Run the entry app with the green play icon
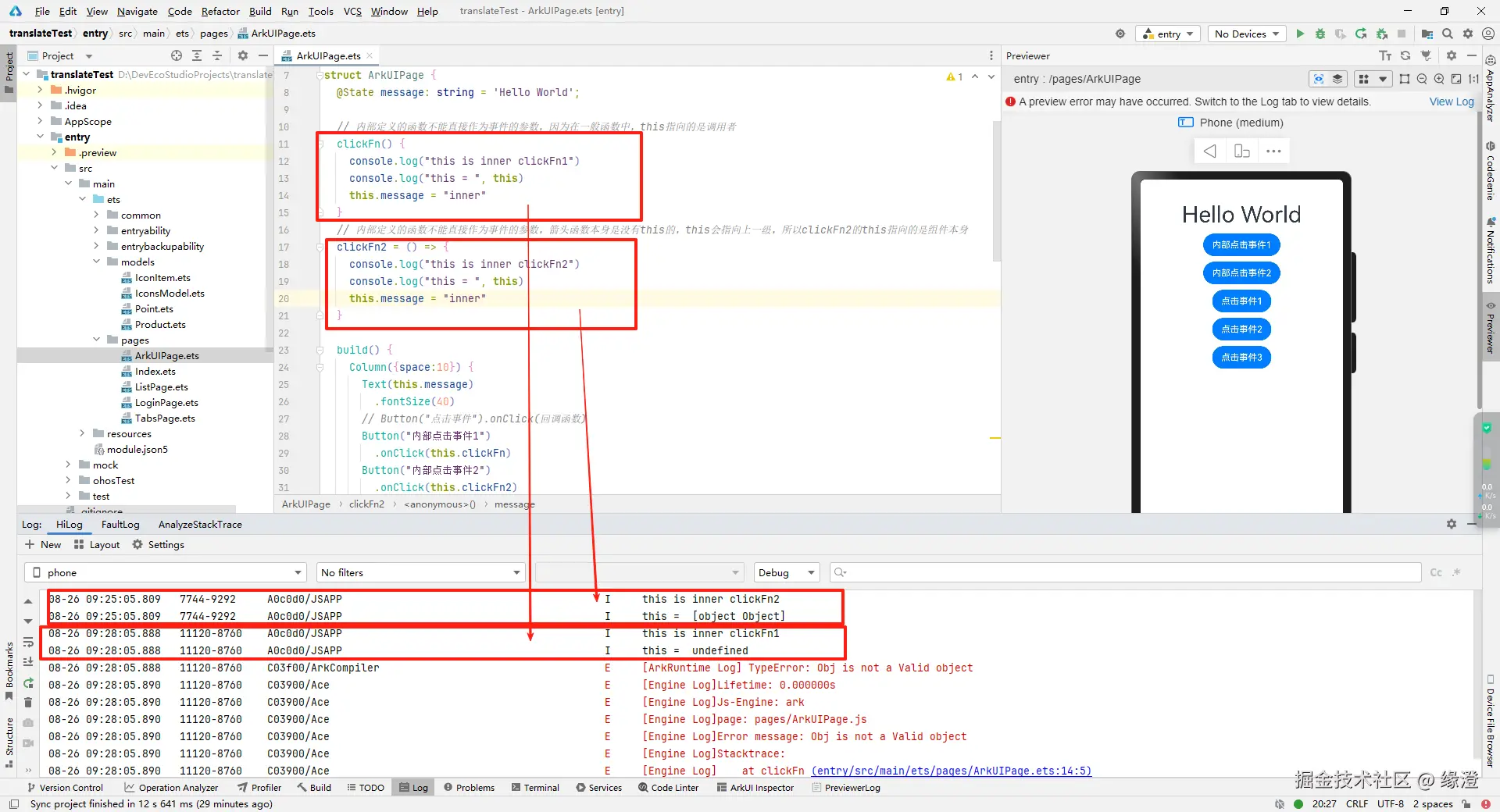The height and width of the screenshot is (812, 1500). 1300,34
